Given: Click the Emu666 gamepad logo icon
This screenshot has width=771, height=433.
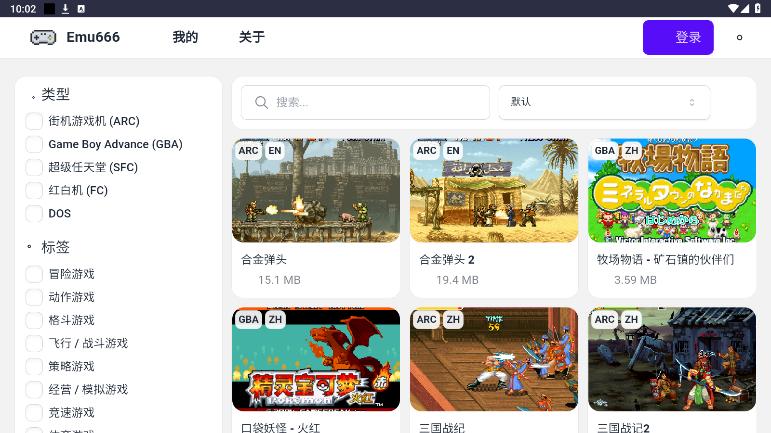Looking at the screenshot, I should pyautogui.click(x=43, y=37).
